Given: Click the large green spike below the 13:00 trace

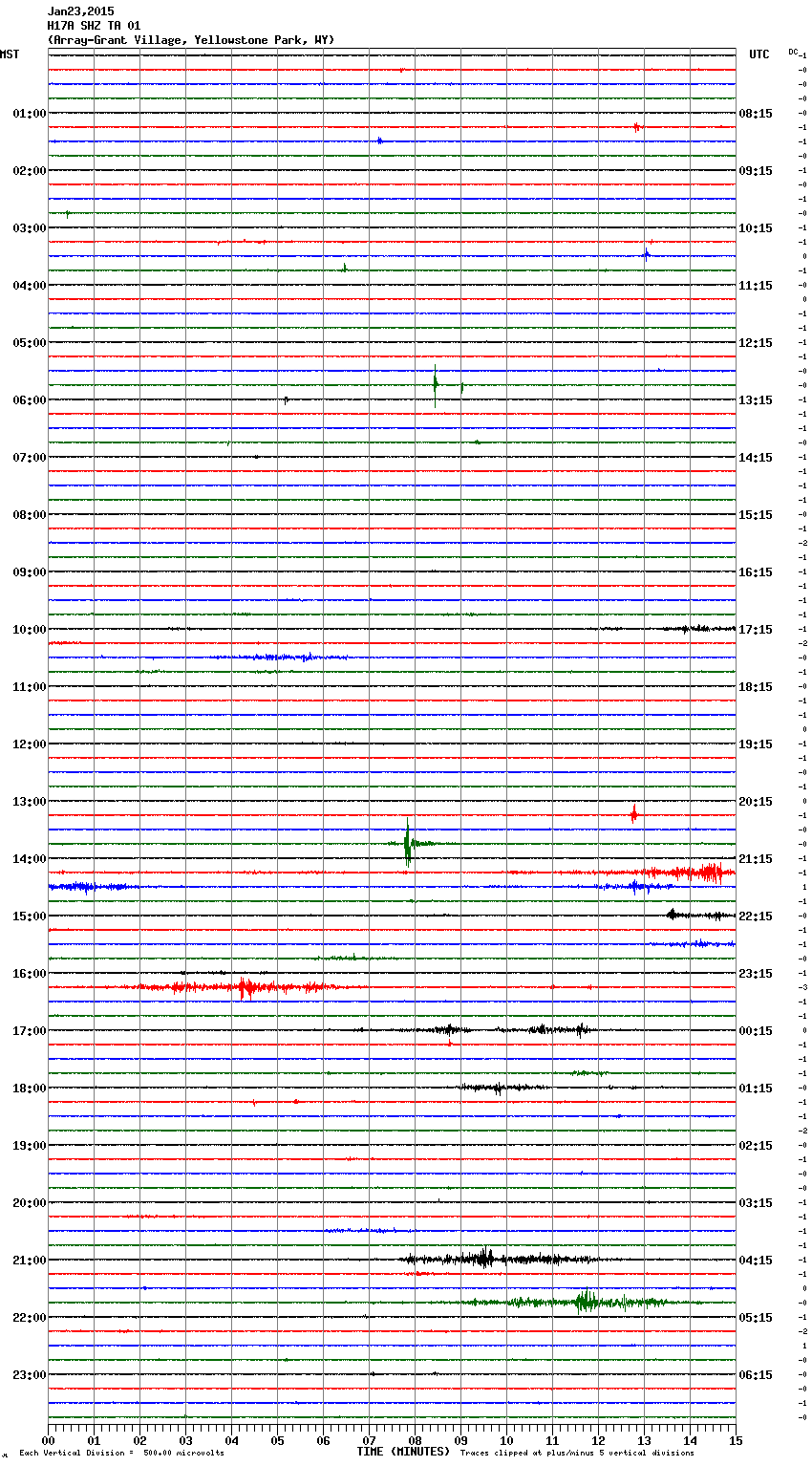Looking at the screenshot, I should tap(408, 842).
